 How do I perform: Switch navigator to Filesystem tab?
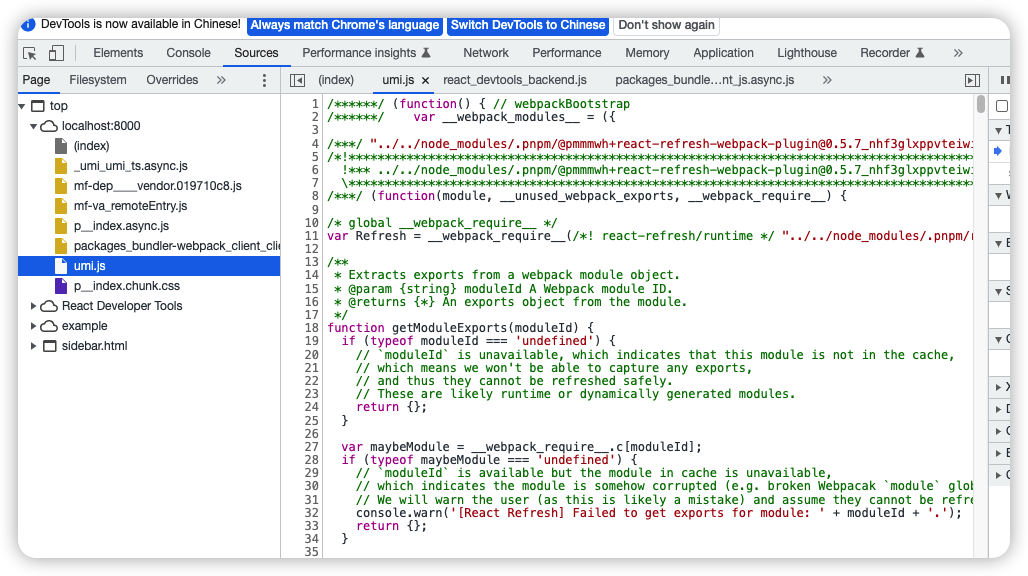(x=98, y=80)
